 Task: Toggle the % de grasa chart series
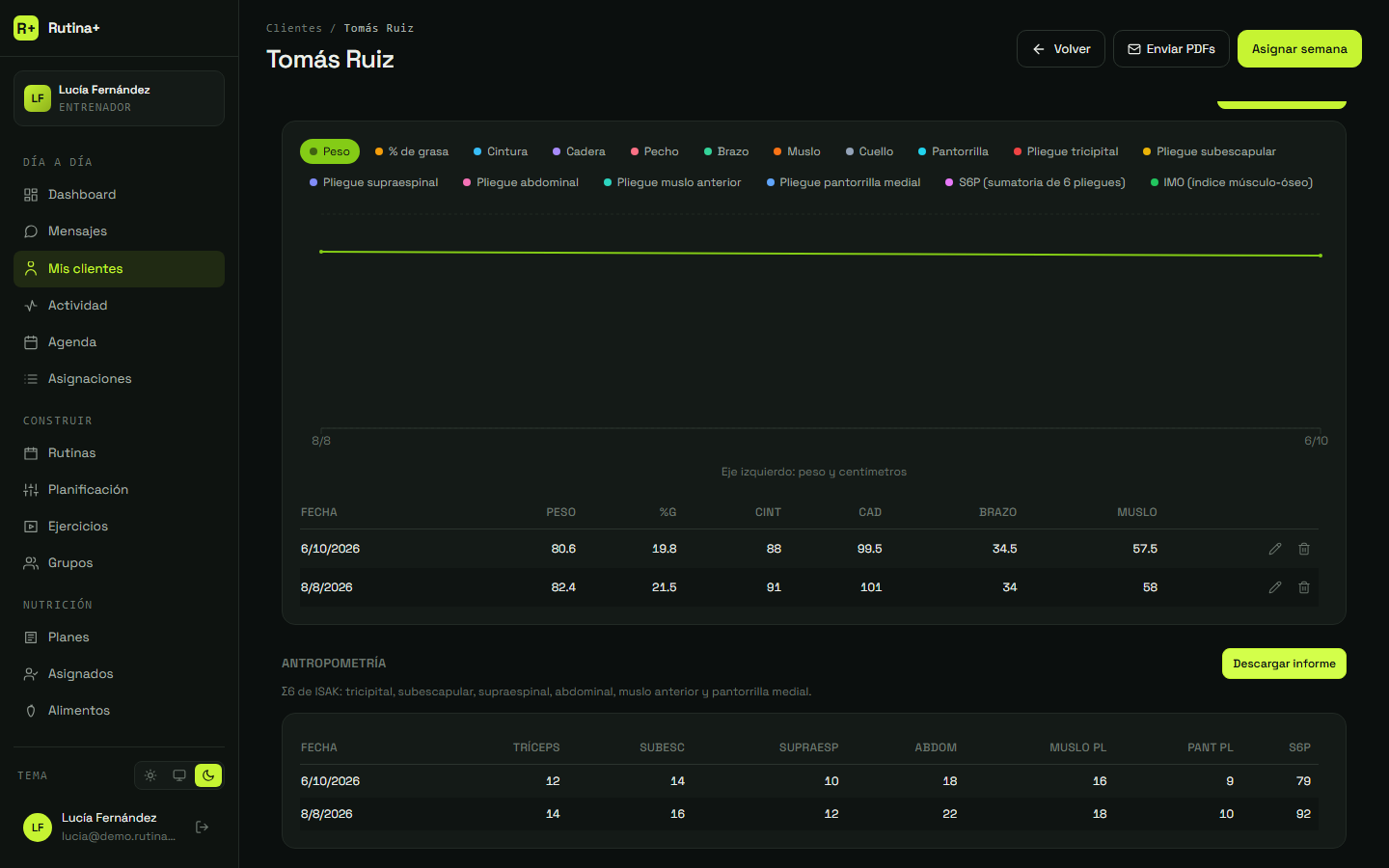click(412, 151)
